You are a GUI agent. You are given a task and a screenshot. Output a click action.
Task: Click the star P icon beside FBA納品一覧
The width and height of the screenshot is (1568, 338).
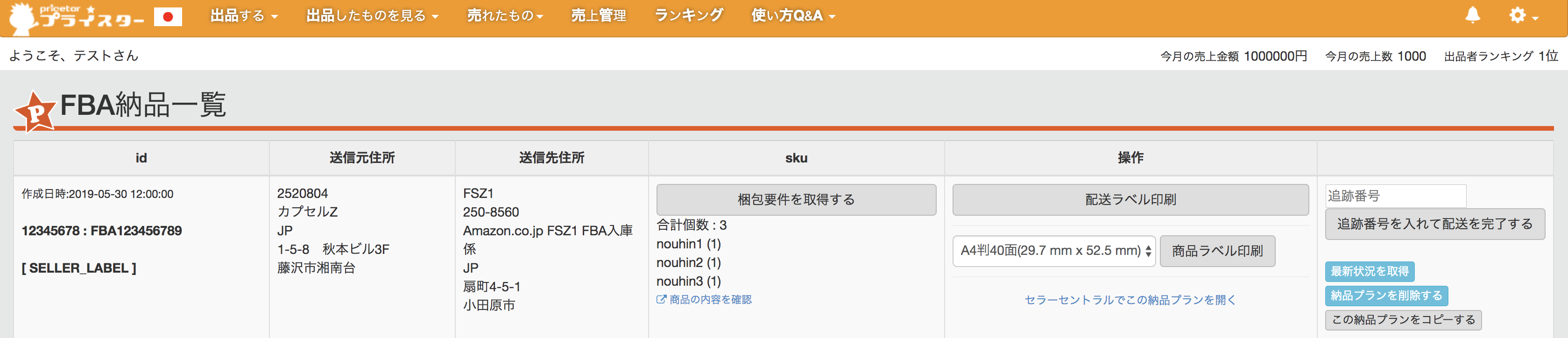(35, 112)
